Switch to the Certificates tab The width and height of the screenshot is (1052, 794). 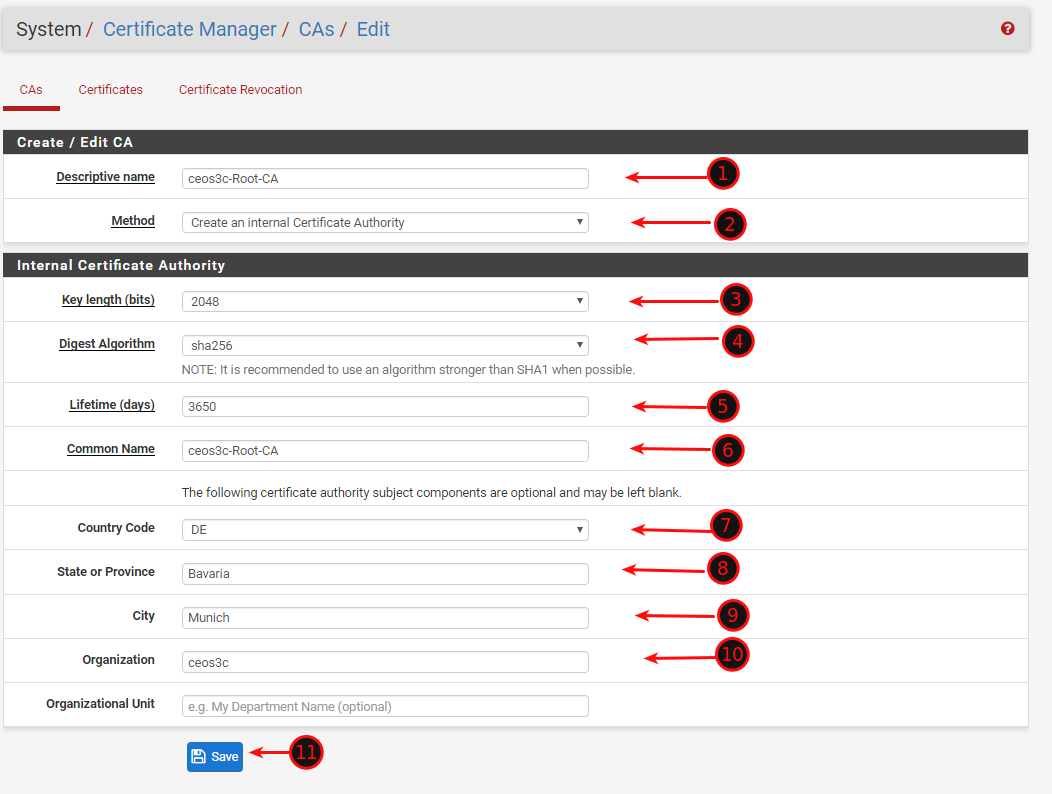tap(111, 90)
